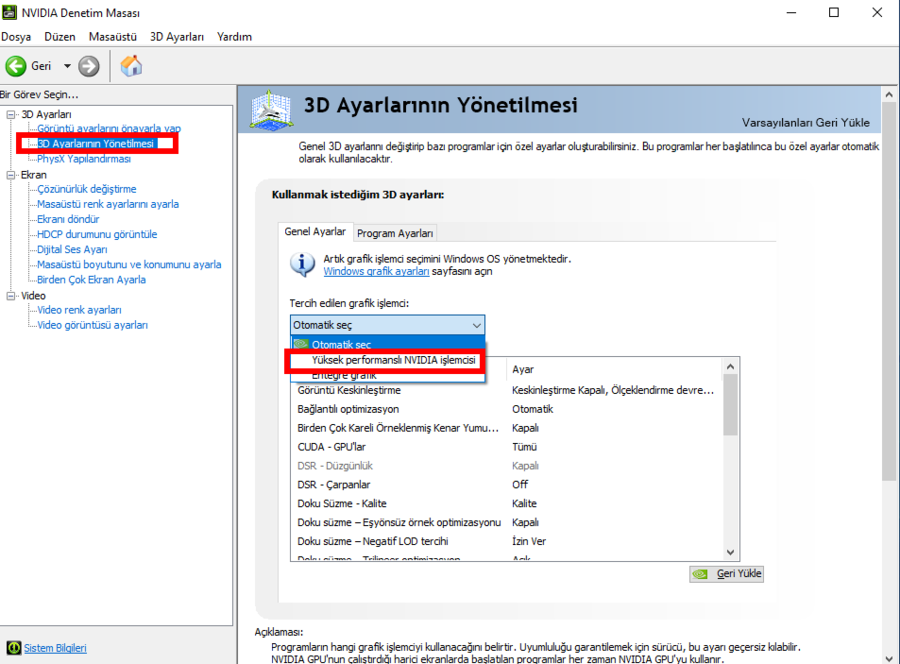This screenshot has width=900, height=664.
Task: Select the CUDA - GPU'lar setting row
Action: pyautogui.click(x=507, y=447)
